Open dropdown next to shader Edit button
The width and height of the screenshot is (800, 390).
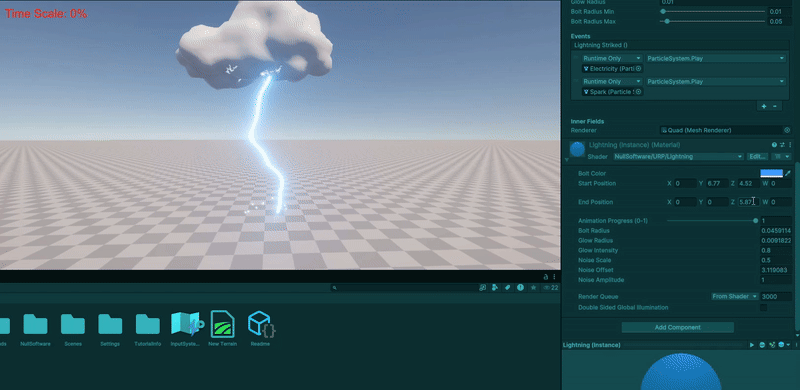(x=782, y=157)
